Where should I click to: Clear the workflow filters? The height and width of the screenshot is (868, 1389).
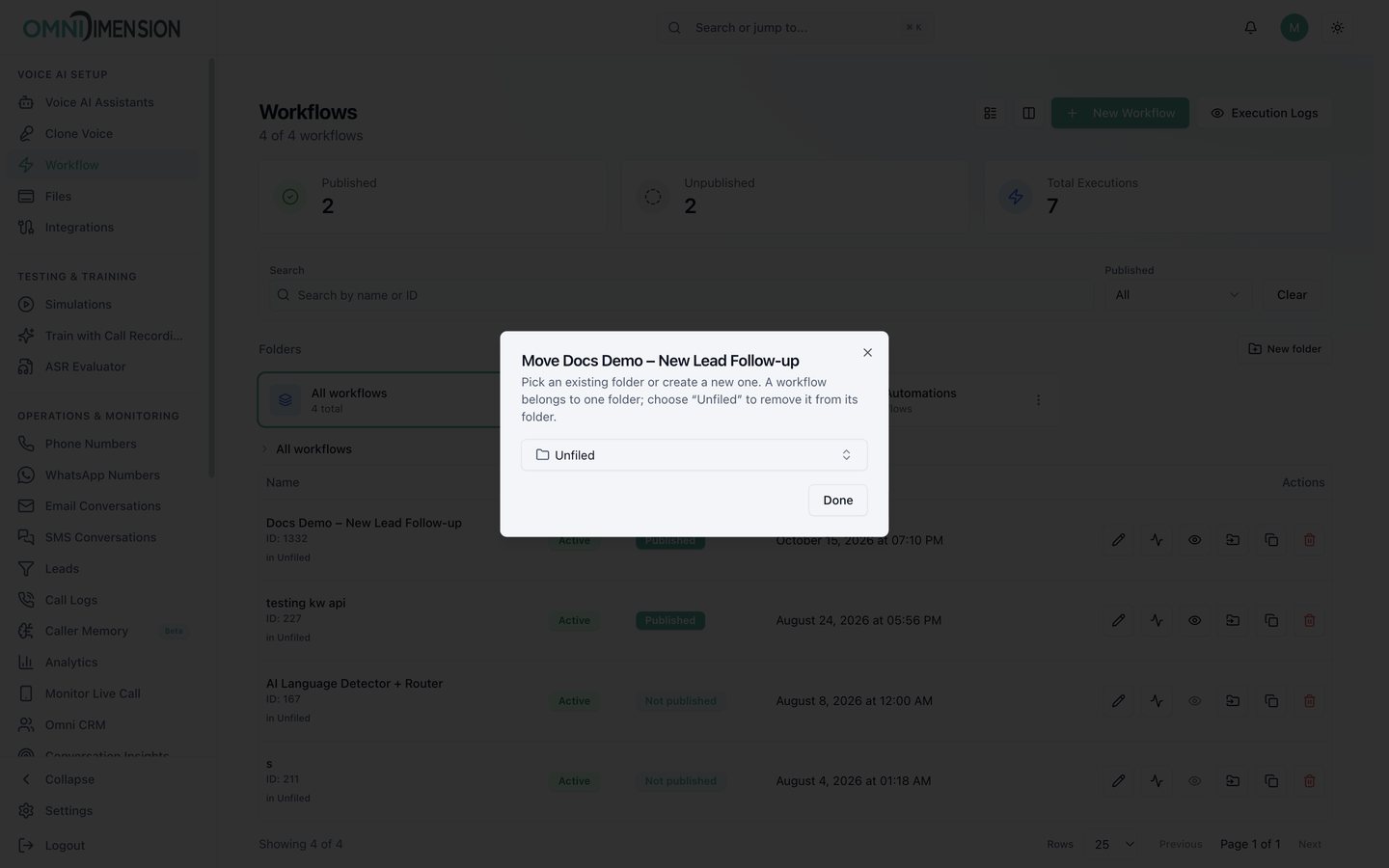[1292, 295]
